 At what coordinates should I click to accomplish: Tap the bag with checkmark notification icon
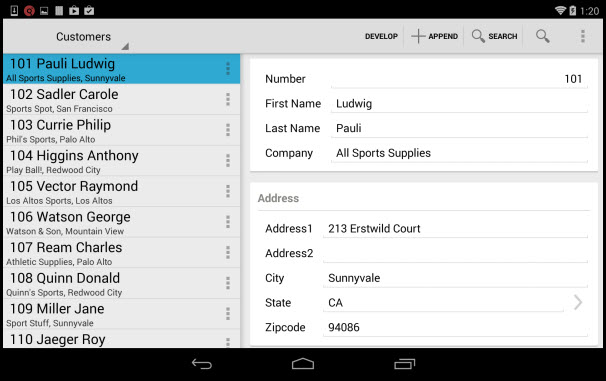pyautogui.click(x=89, y=10)
